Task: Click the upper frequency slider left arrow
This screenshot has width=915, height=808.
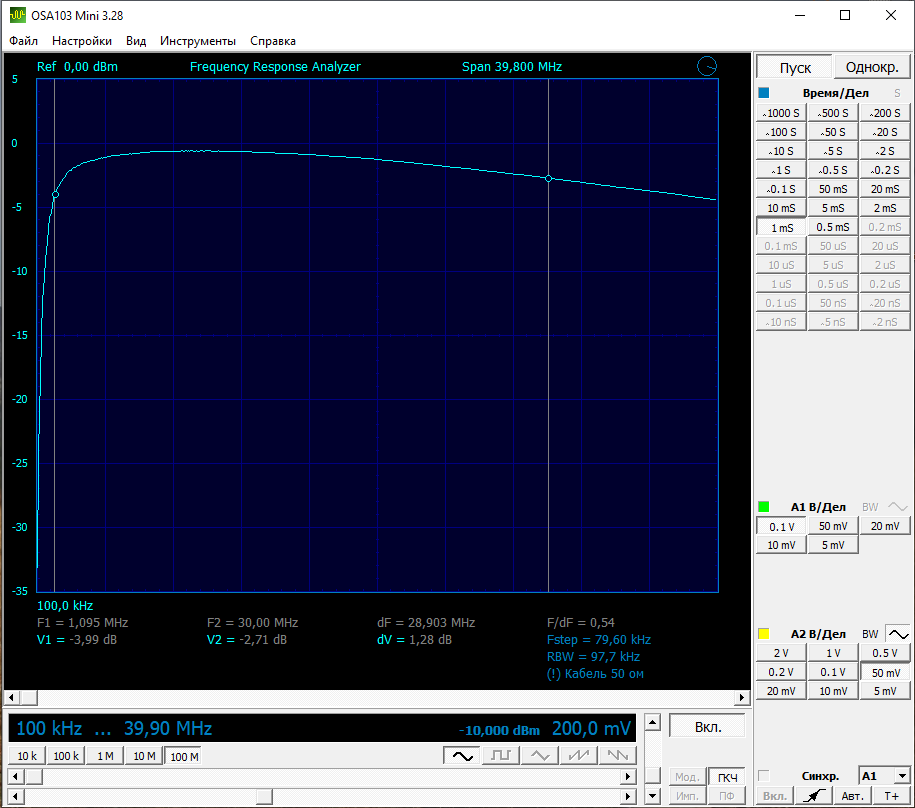Action: tap(15, 776)
